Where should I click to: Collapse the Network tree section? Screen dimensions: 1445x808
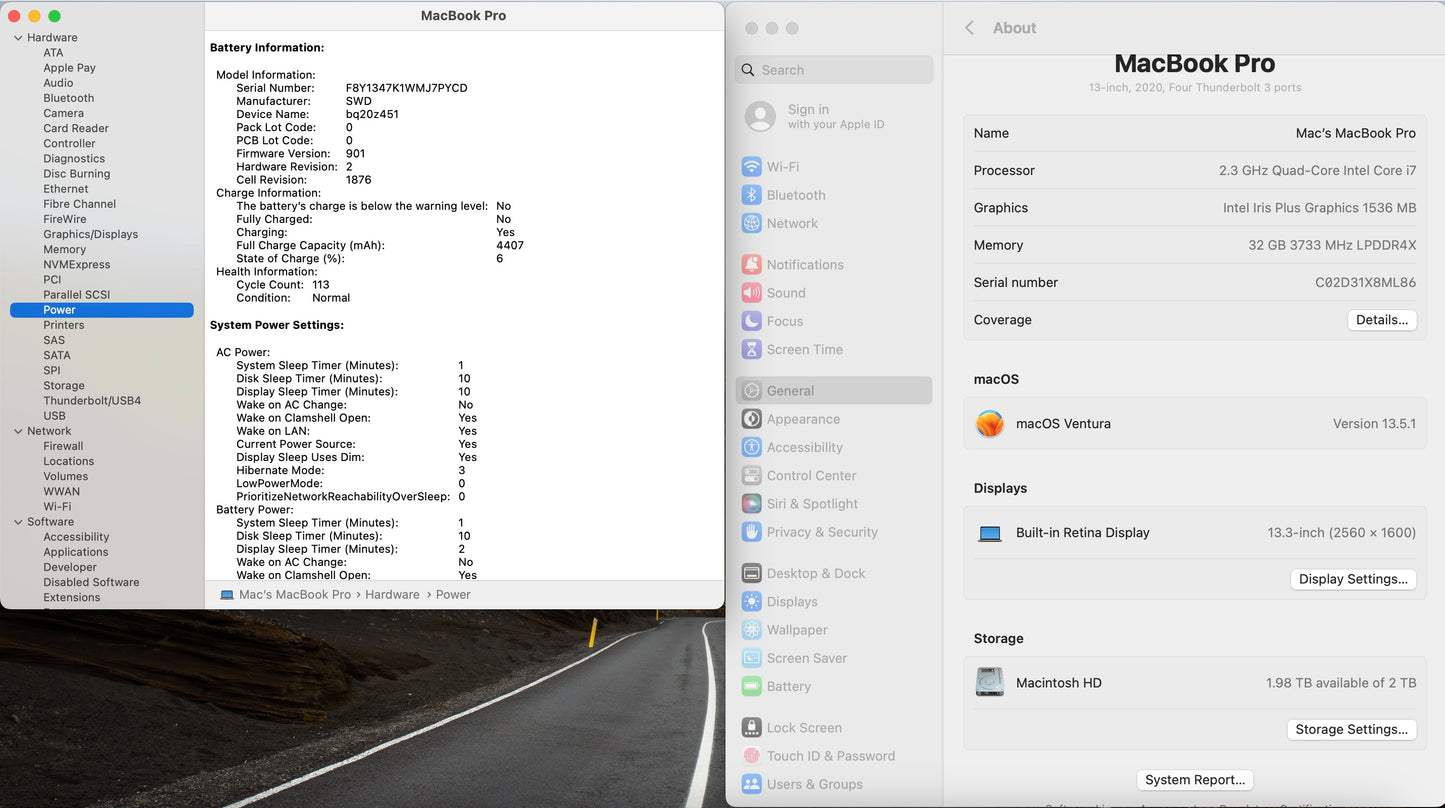coord(18,431)
